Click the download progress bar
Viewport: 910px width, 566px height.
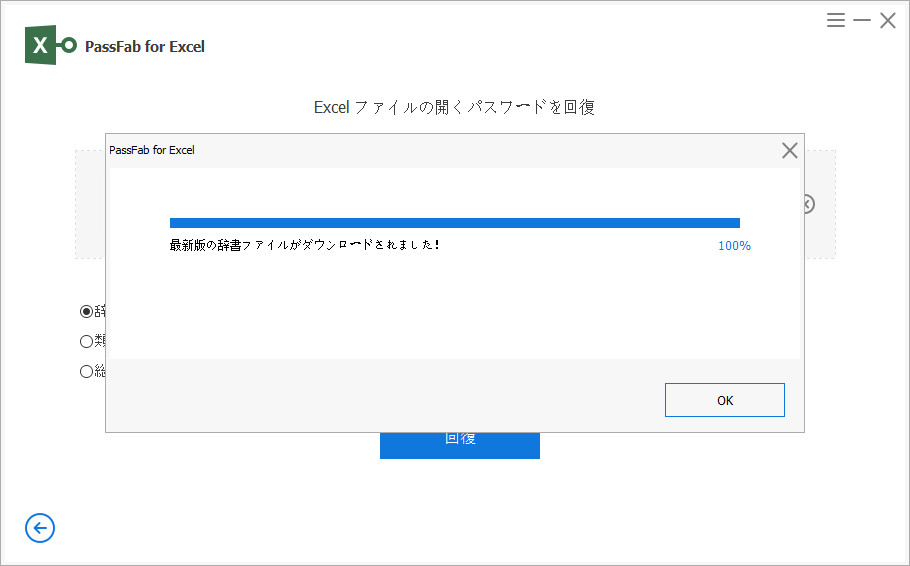[454, 223]
